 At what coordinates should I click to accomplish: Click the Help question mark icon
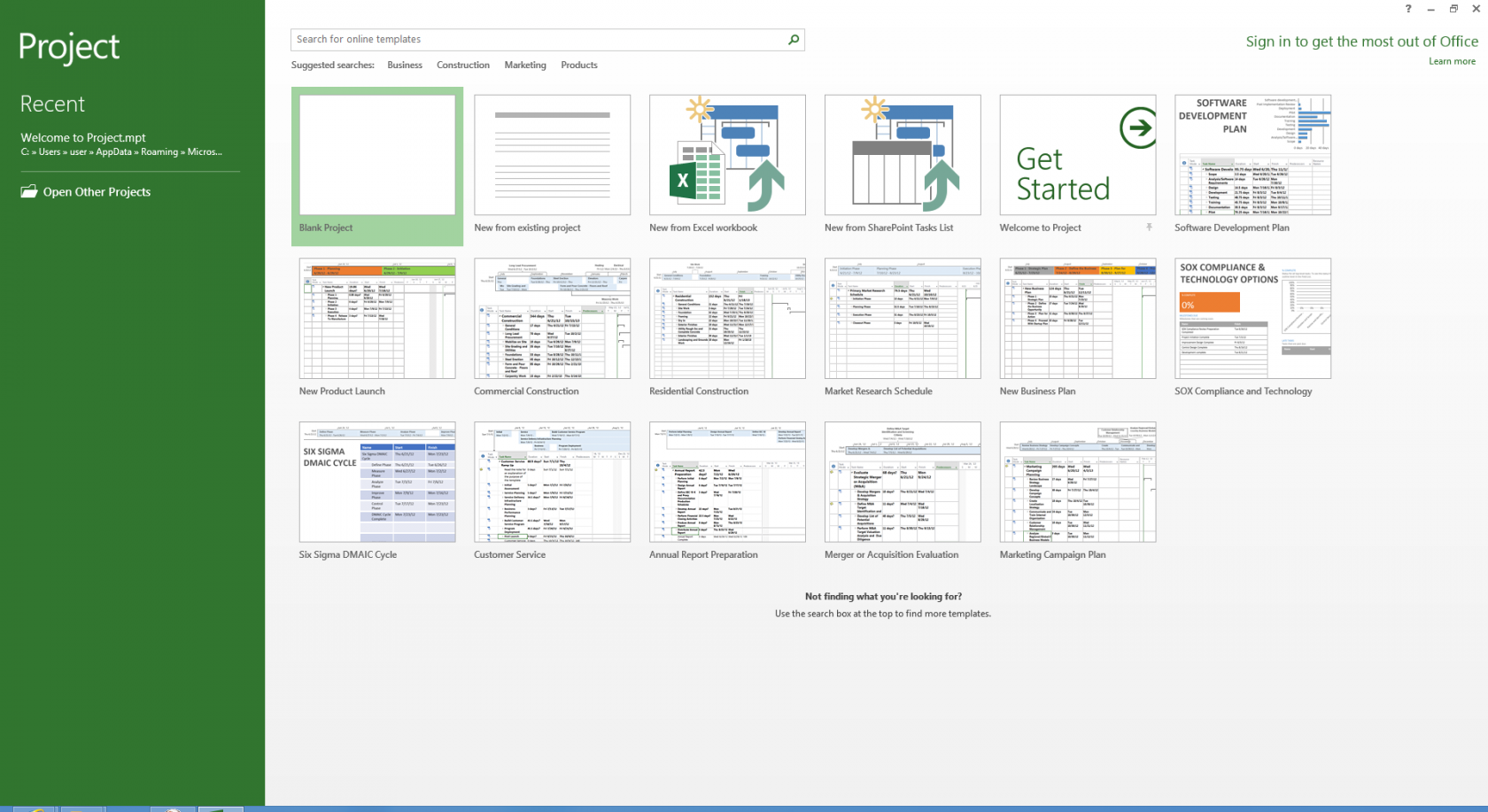1407,9
